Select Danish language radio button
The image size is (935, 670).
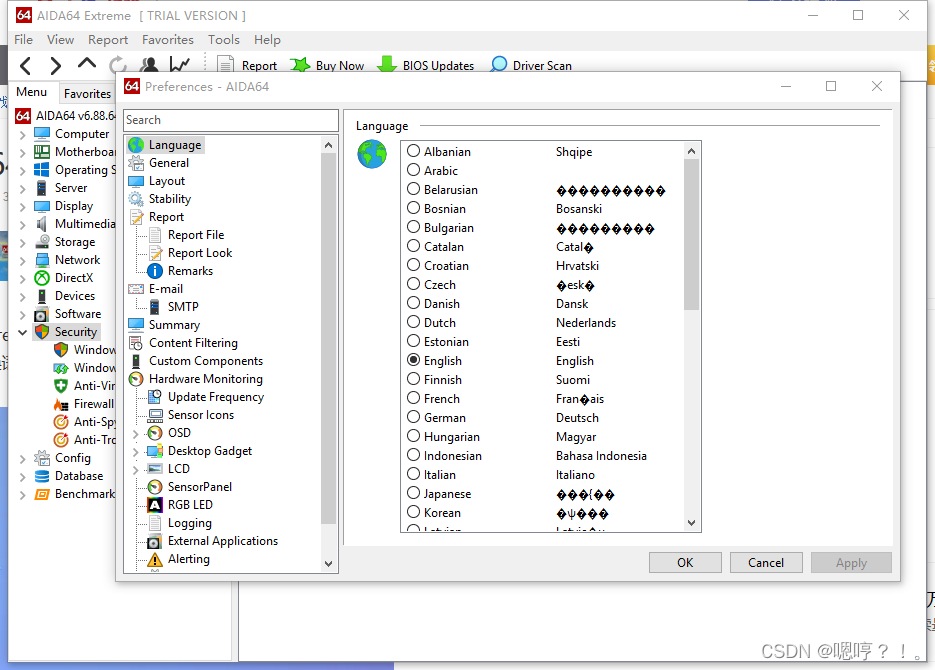click(x=413, y=303)
